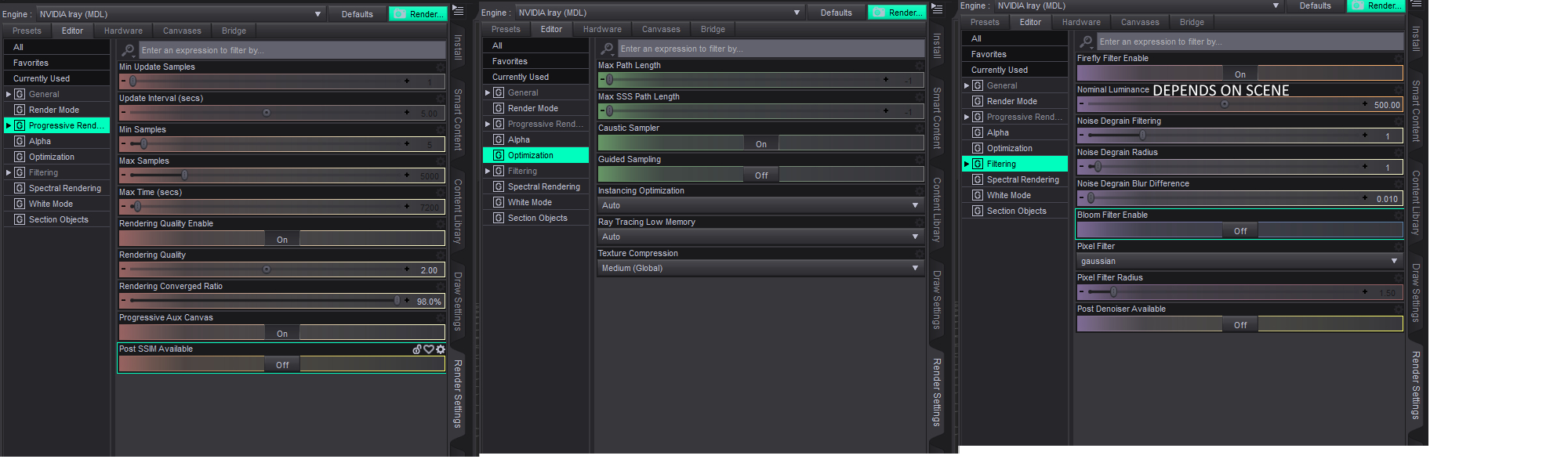Open the Texture Compression dropdown

click(760, 268)
